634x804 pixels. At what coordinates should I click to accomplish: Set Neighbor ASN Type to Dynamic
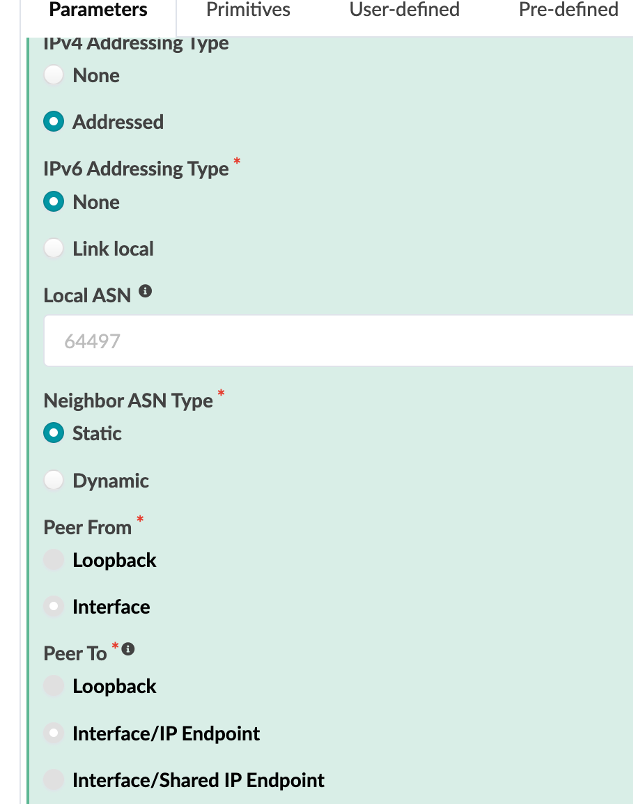pos(54,481)
